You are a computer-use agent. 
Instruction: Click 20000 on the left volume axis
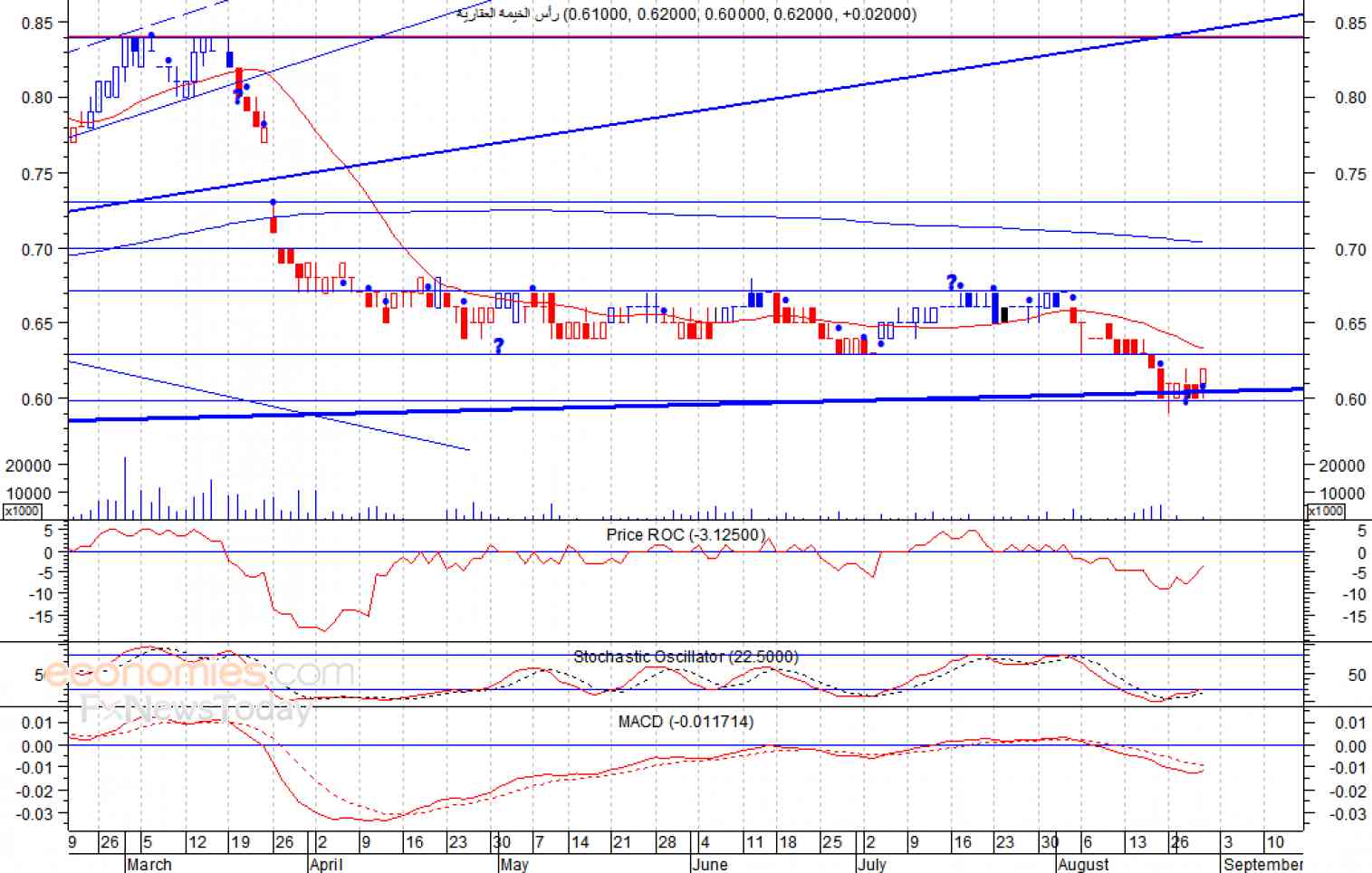tap(28, 465)
